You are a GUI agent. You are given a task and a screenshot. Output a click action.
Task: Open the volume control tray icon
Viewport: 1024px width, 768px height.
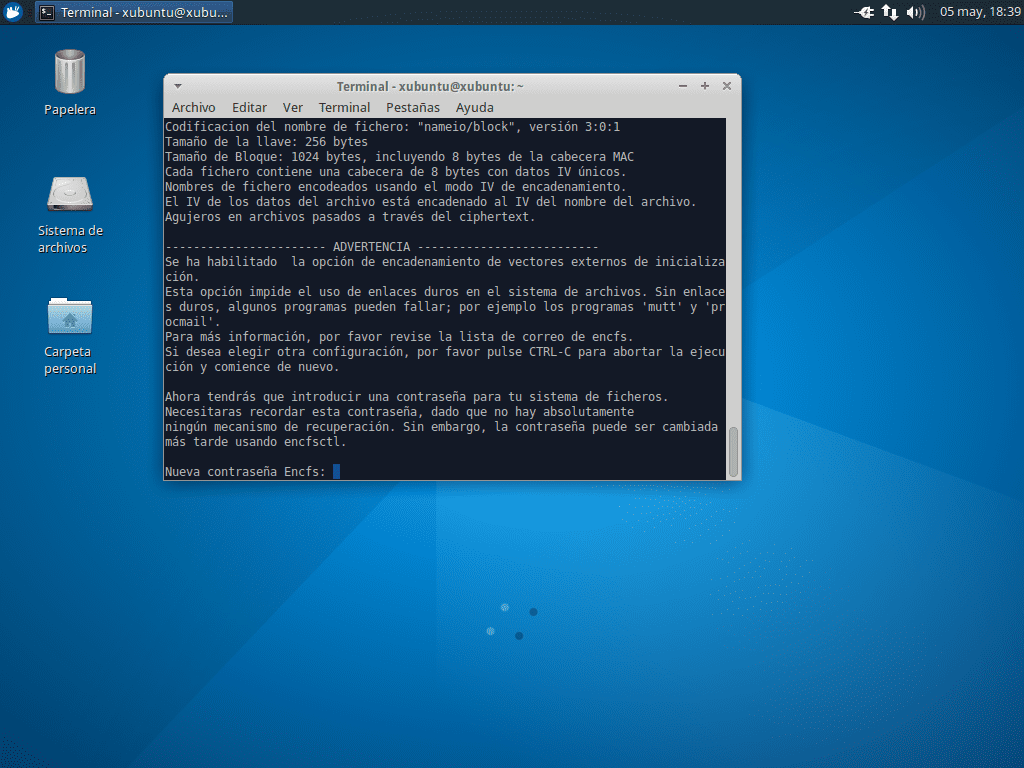tap(914, 12)
